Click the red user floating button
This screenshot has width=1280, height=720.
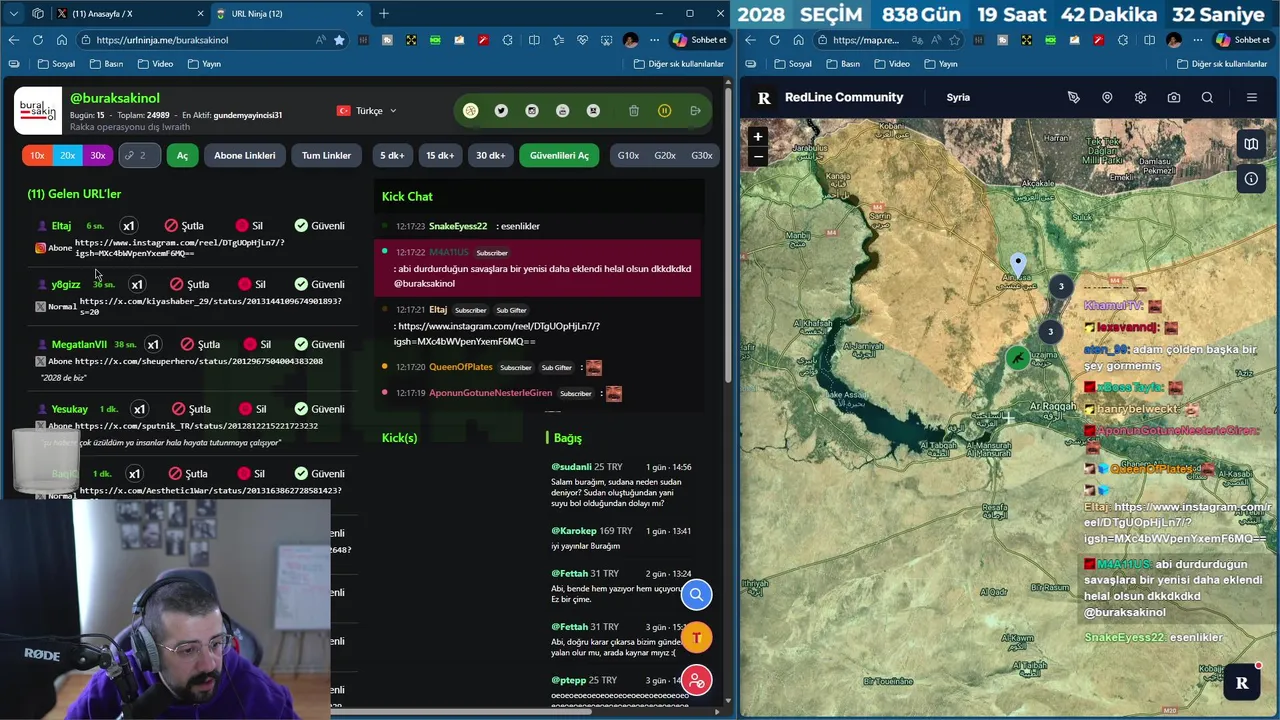click(x=697, y=681)
